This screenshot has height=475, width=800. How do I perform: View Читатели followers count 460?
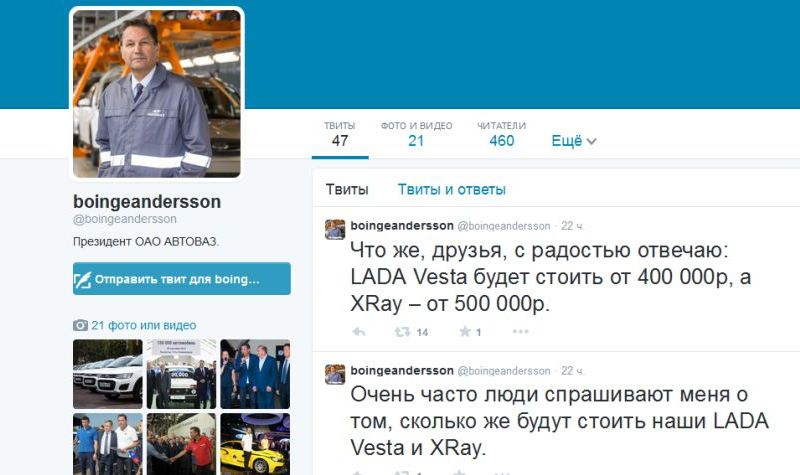502,134
